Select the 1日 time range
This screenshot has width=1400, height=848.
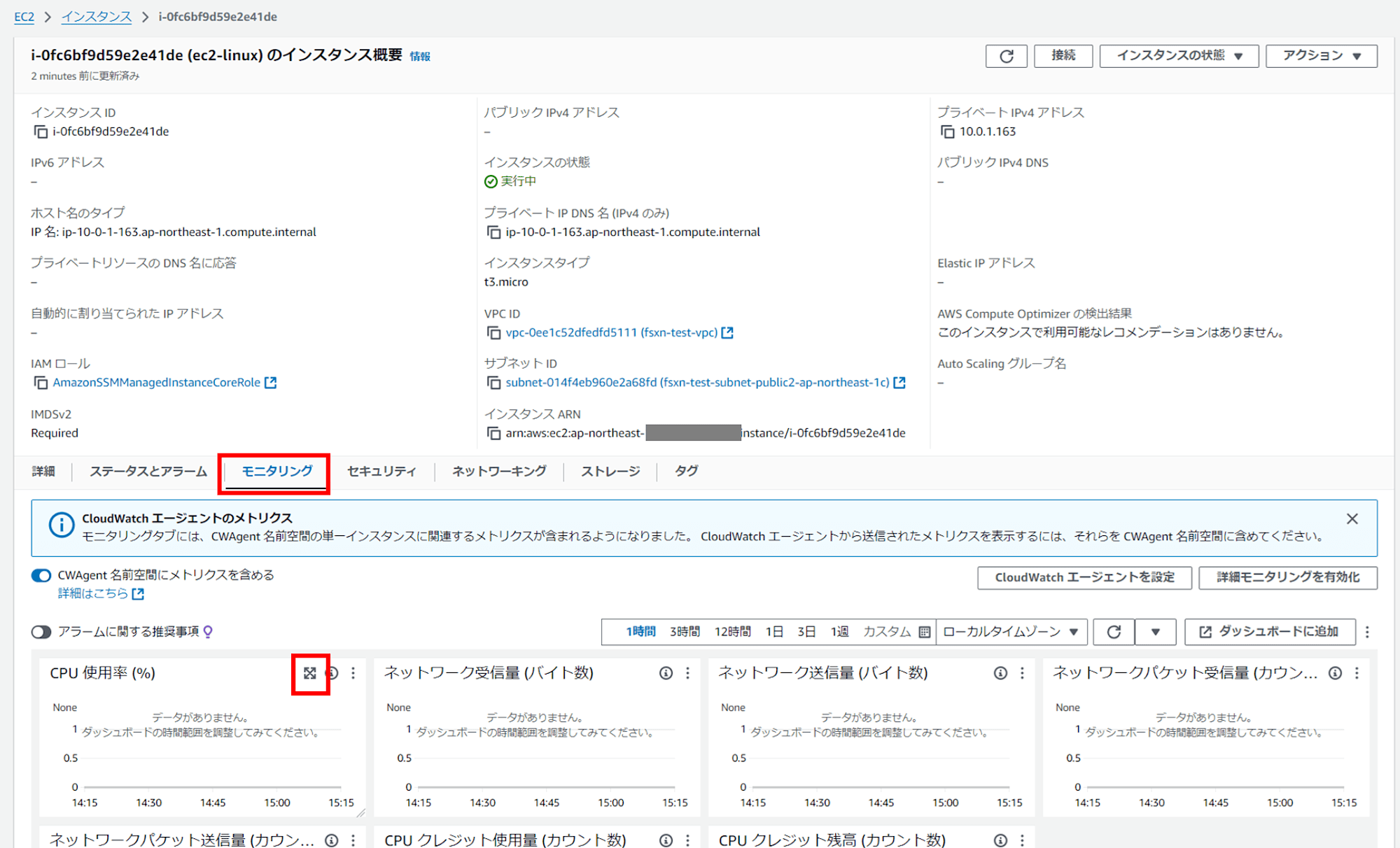[x=774, y=632]
